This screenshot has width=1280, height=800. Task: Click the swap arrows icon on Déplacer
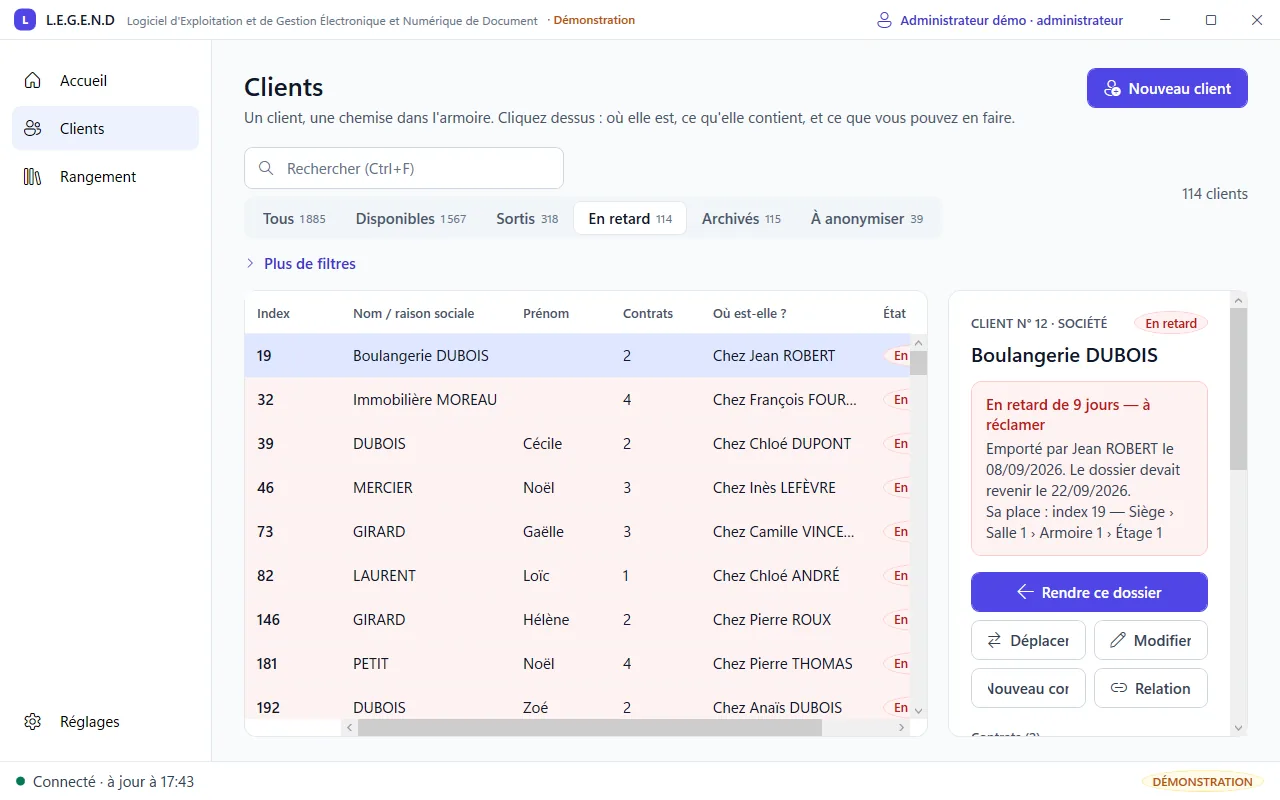(995, 640)
